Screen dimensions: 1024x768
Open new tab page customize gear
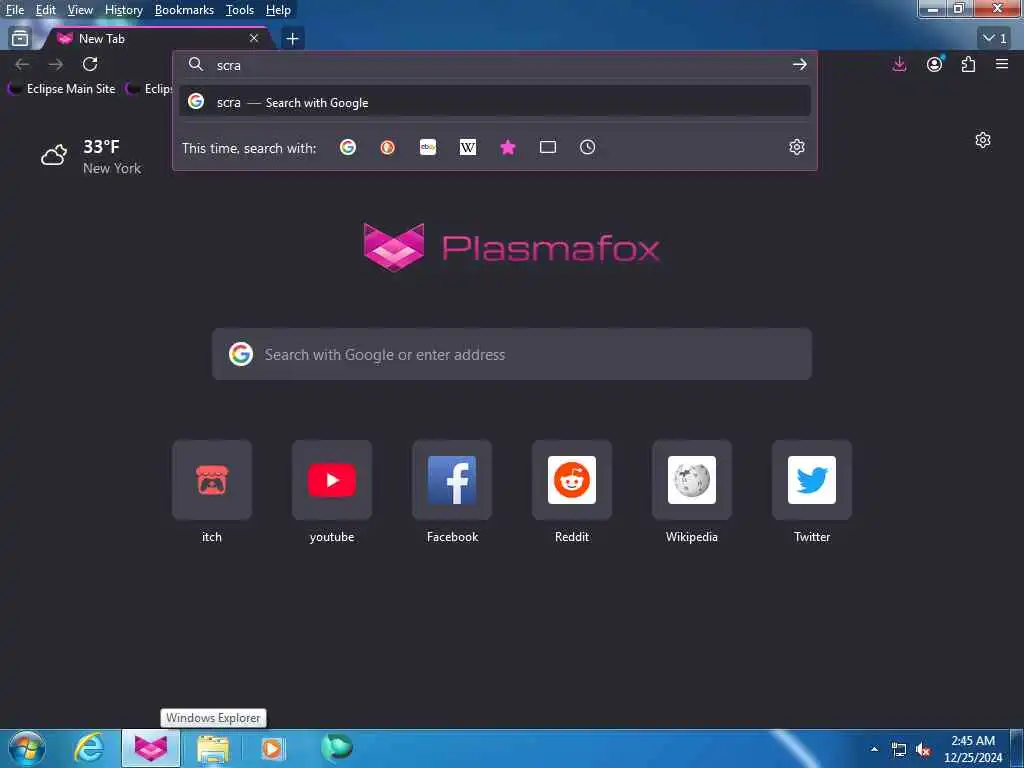983,140
